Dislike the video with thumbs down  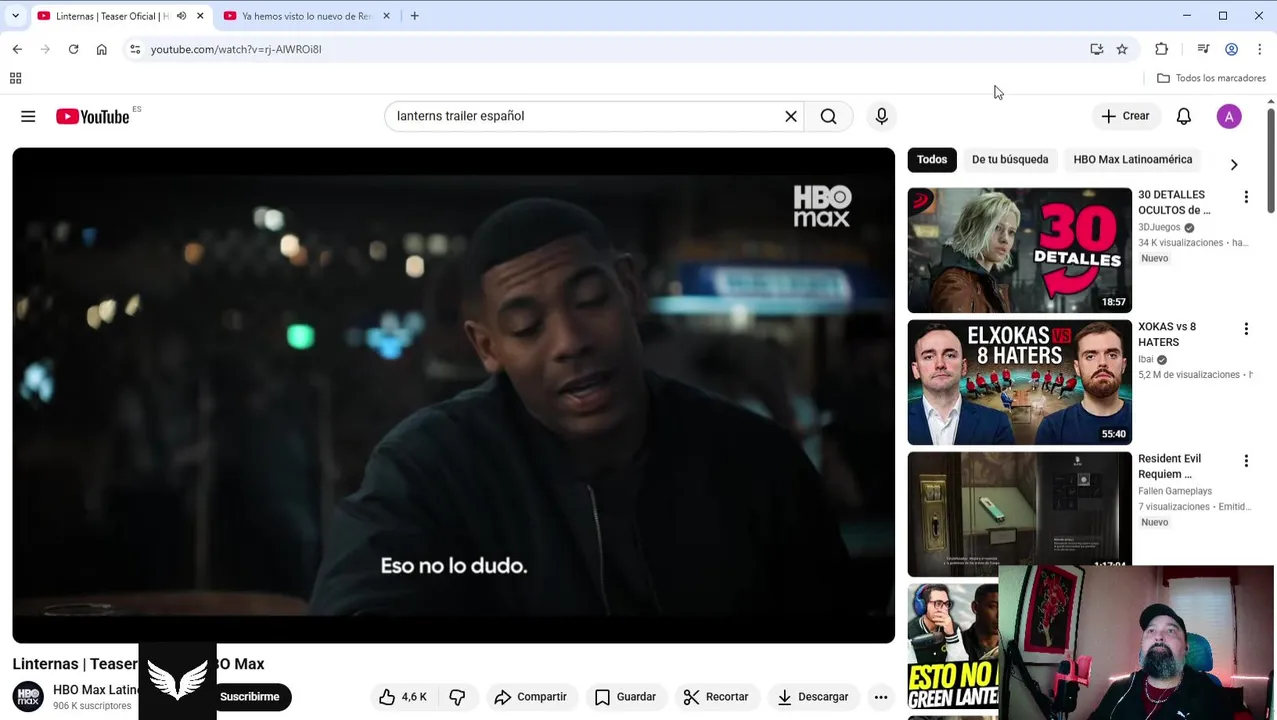458,697
